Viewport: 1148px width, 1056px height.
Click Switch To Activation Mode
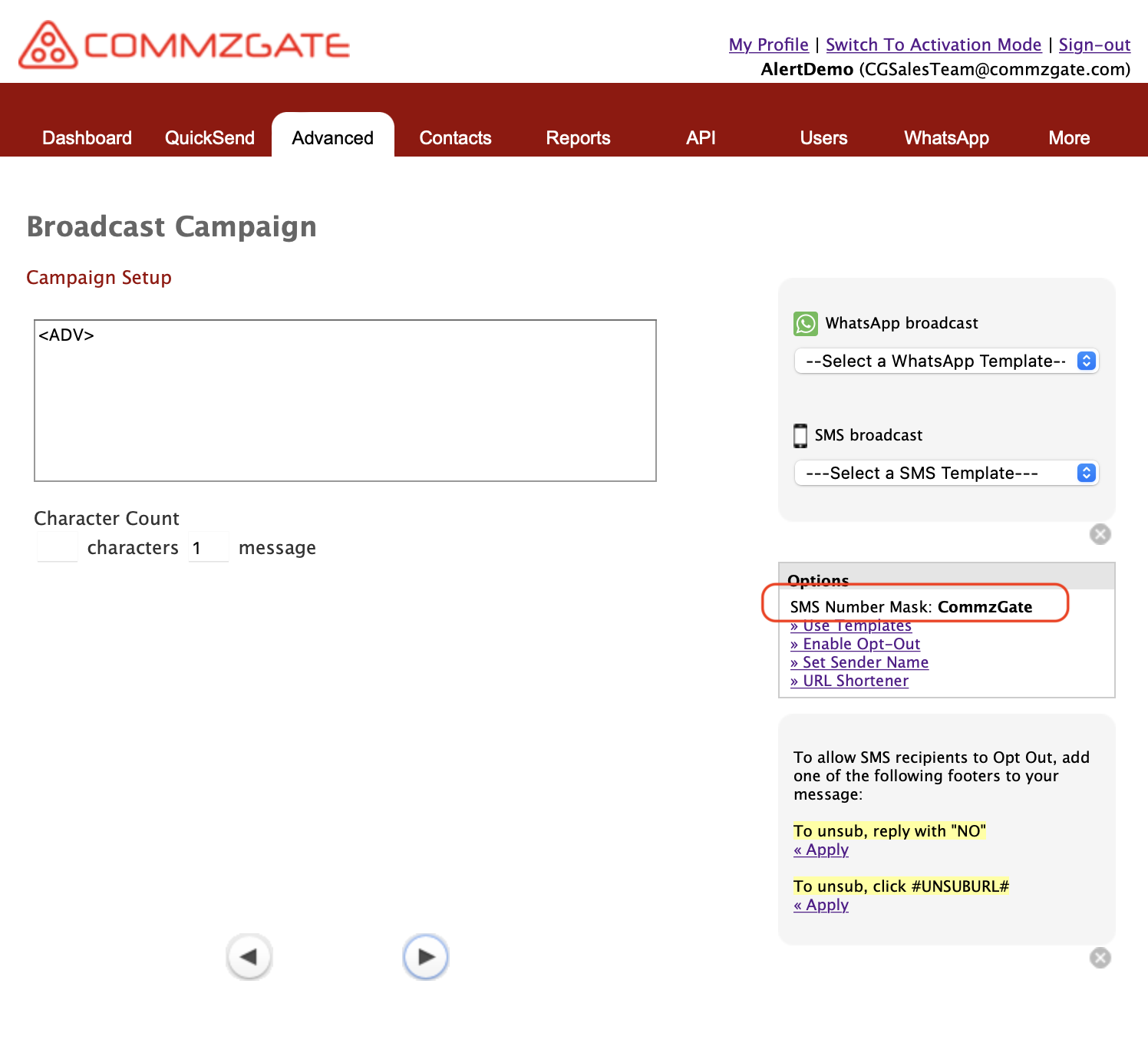(x=933, y=45)
